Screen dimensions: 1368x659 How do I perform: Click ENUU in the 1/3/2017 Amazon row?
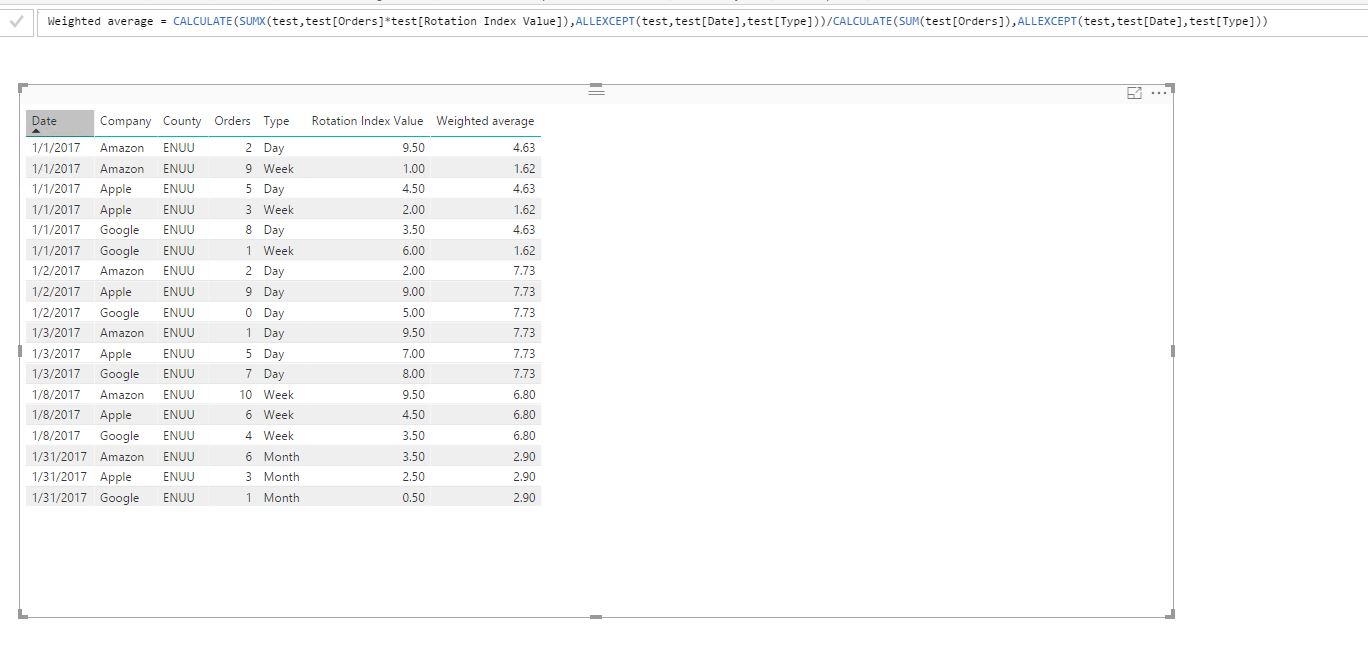tap(179, 333)
